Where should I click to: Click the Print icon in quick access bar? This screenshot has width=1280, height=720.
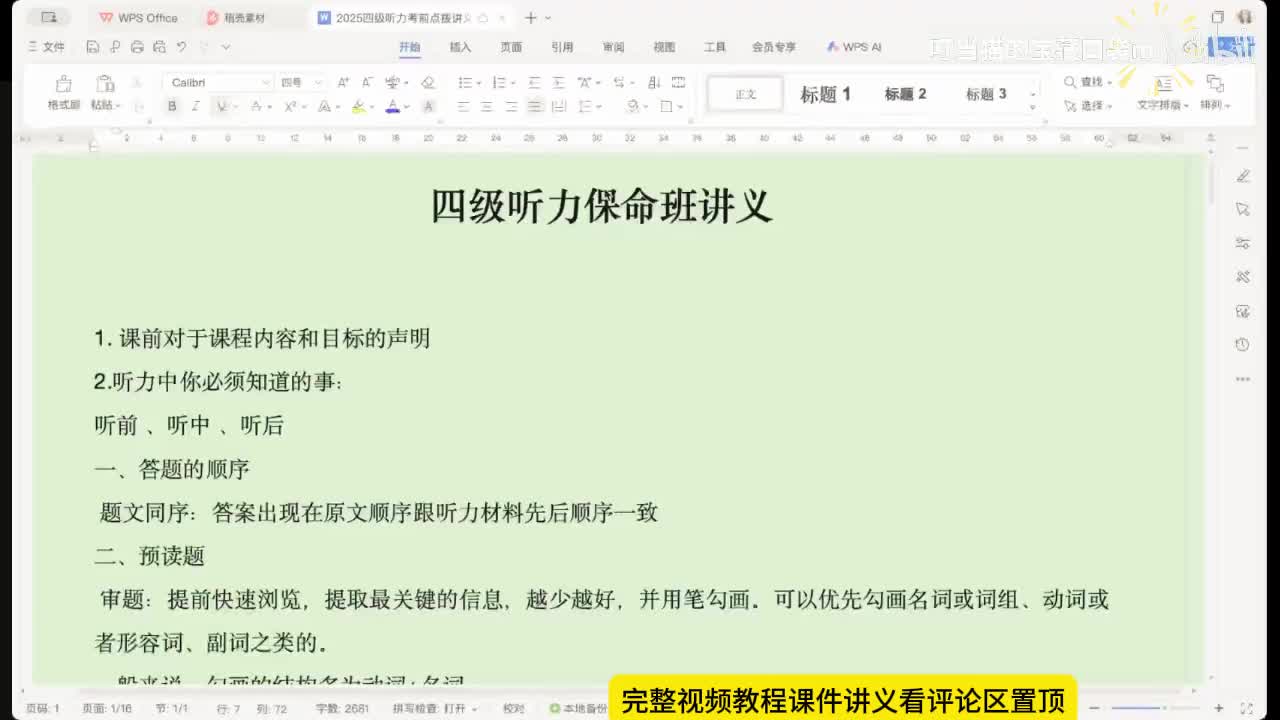[137, 47]
